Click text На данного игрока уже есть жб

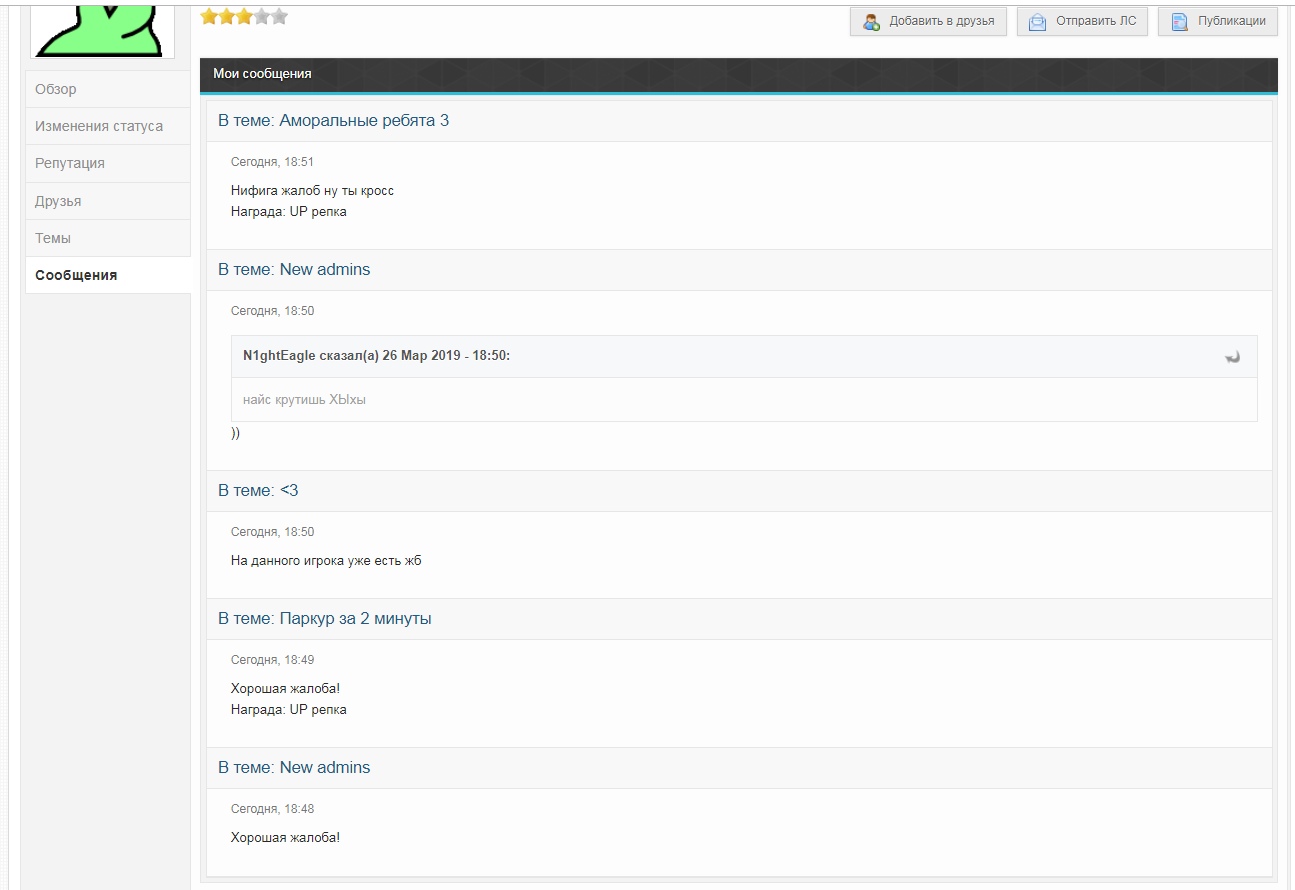[x=326, y=561]
